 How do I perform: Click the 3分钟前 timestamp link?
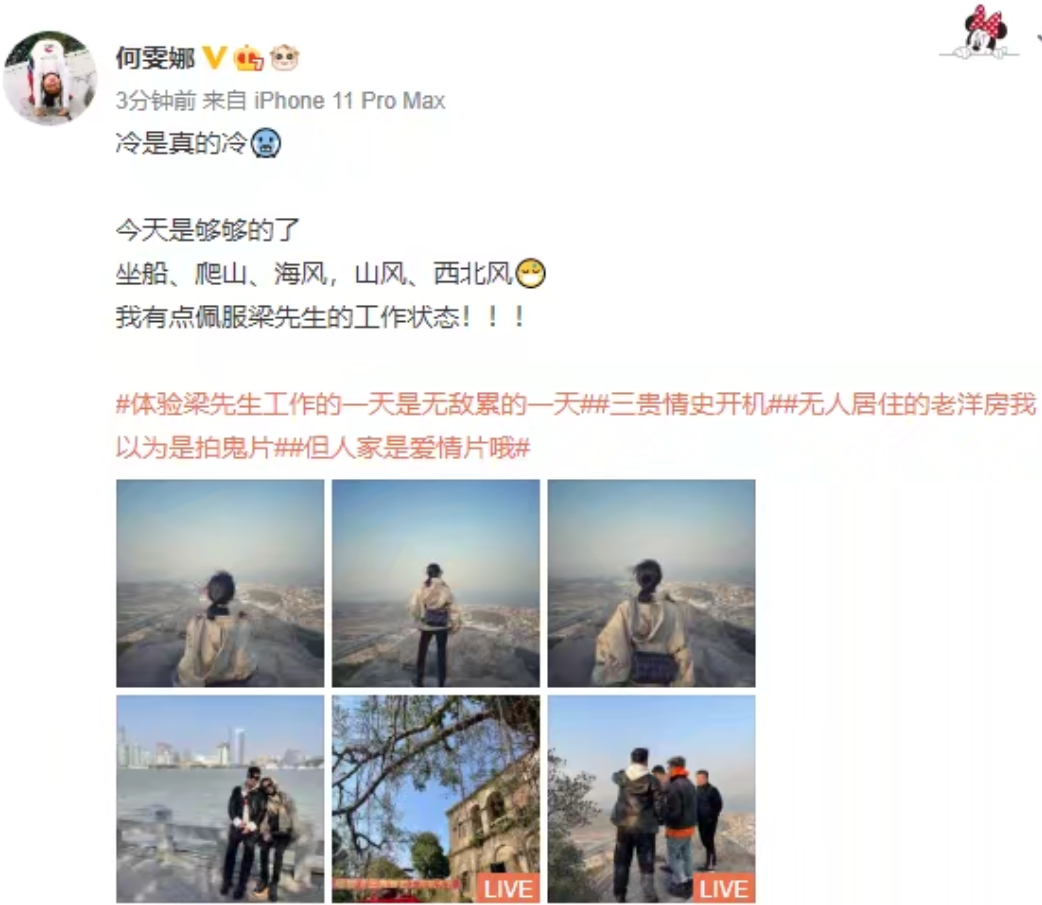tap(156, 101)
